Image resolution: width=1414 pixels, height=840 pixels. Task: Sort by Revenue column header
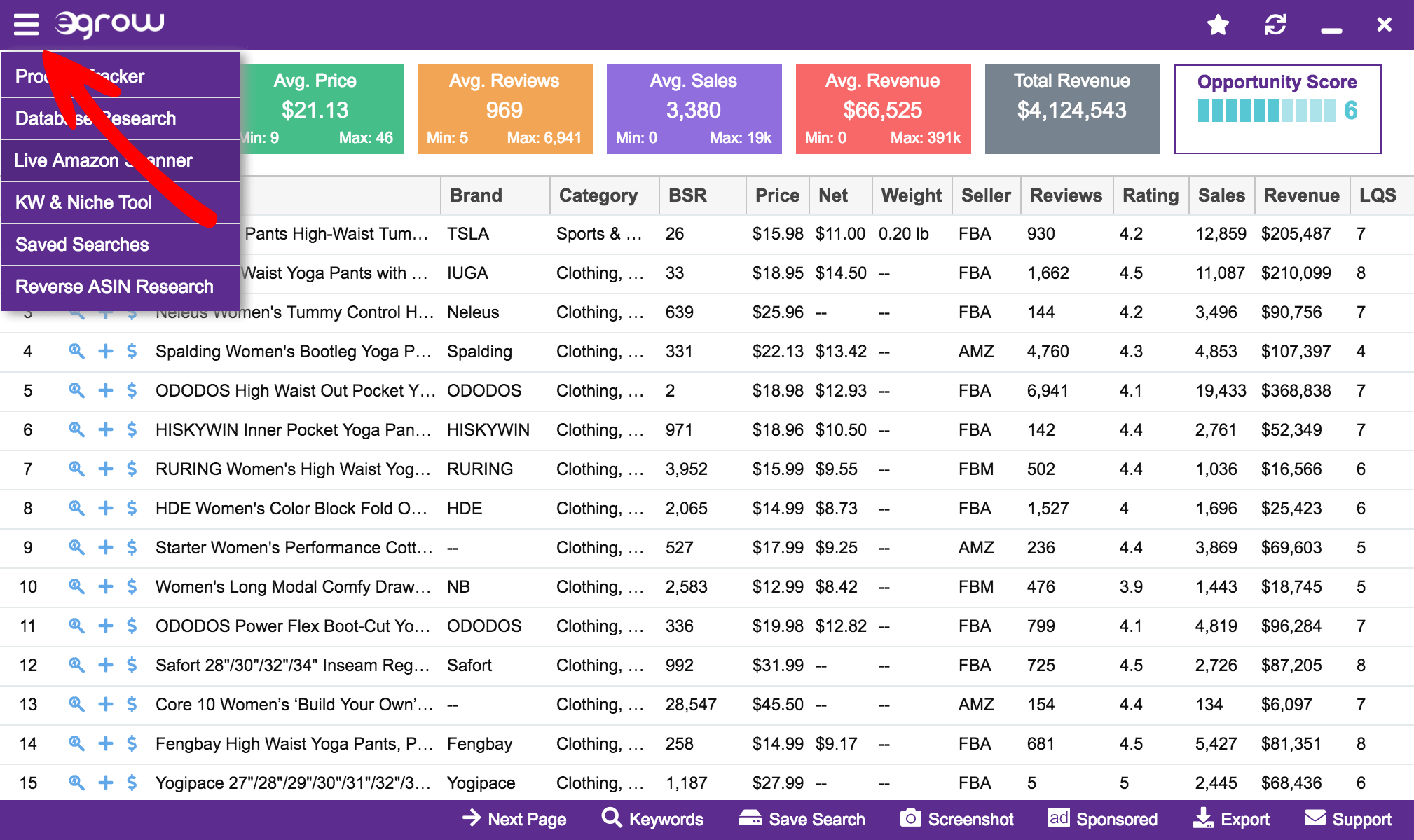tap(1301, 195)
